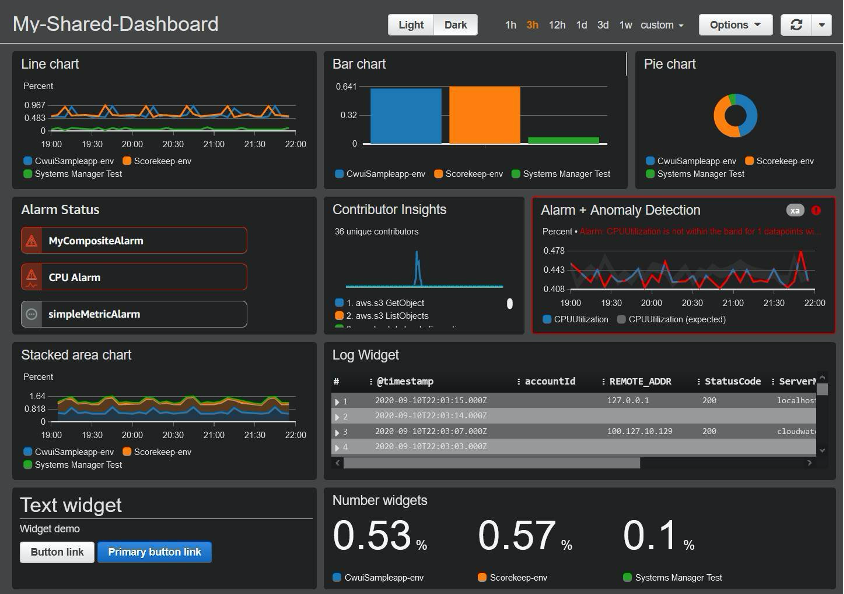Click the Primary button link

coord(155,551)
